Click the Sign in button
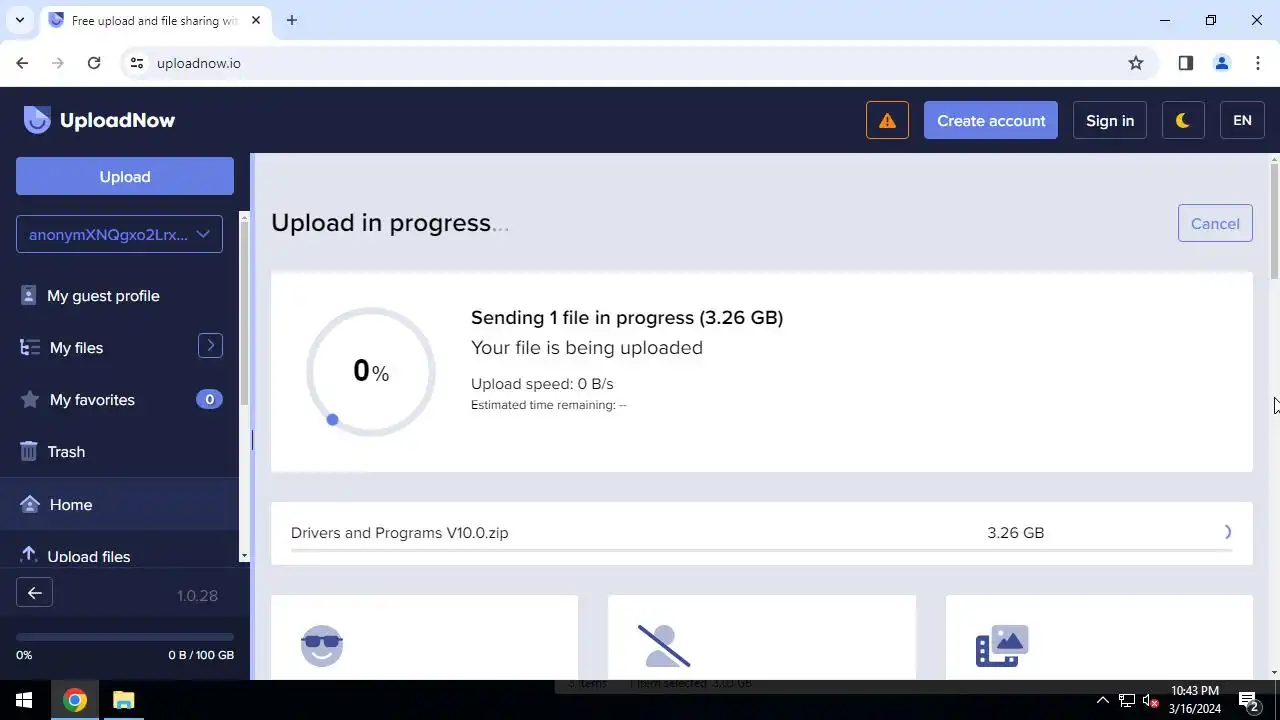The height and width of the screenshot is (720, 1280). [x=1110, y=120]
